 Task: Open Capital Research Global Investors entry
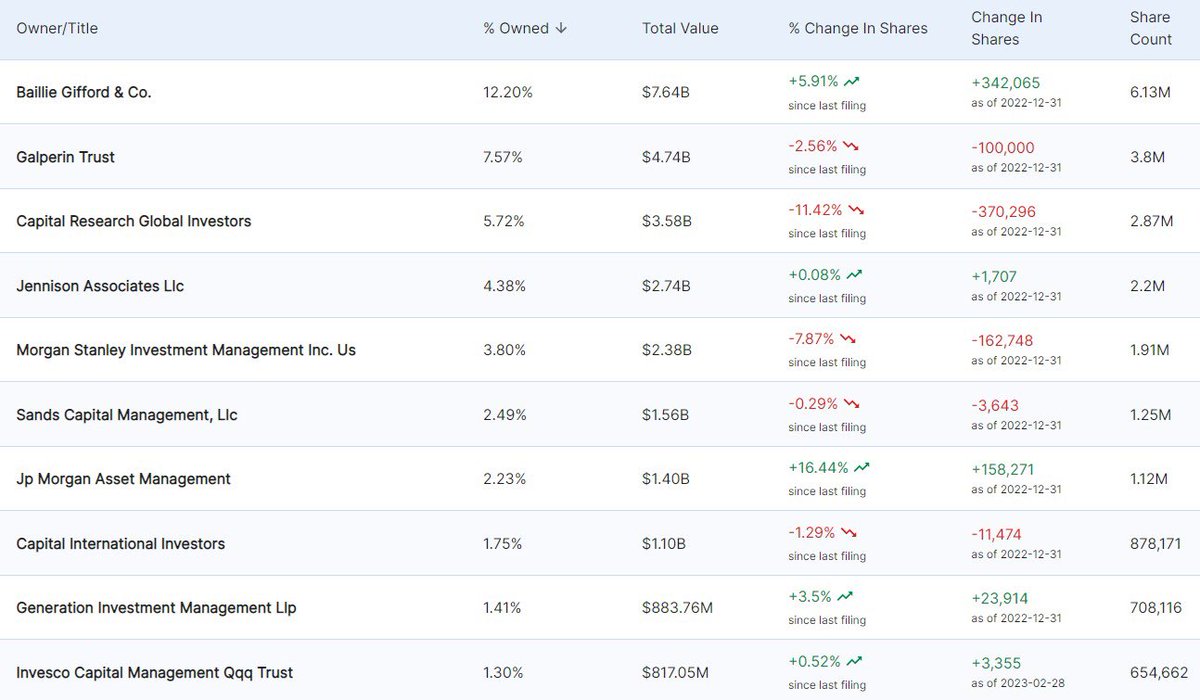point(134,221)
